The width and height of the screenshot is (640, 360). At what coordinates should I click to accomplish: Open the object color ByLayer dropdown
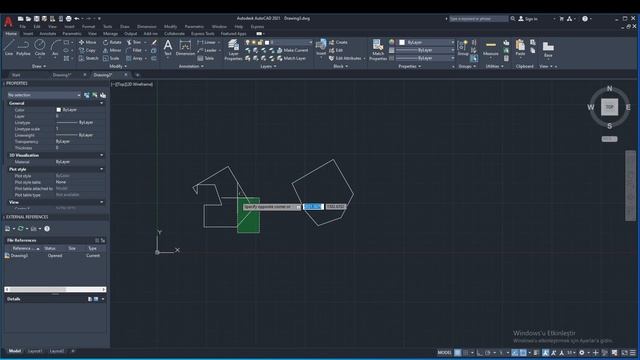click(x=427, y=42)
